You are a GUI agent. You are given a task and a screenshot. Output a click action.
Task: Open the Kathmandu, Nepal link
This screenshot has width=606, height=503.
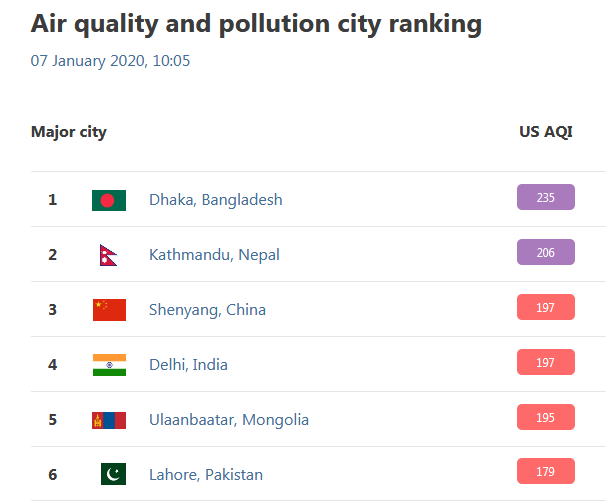pyautogui.click(x=214, y=255)
